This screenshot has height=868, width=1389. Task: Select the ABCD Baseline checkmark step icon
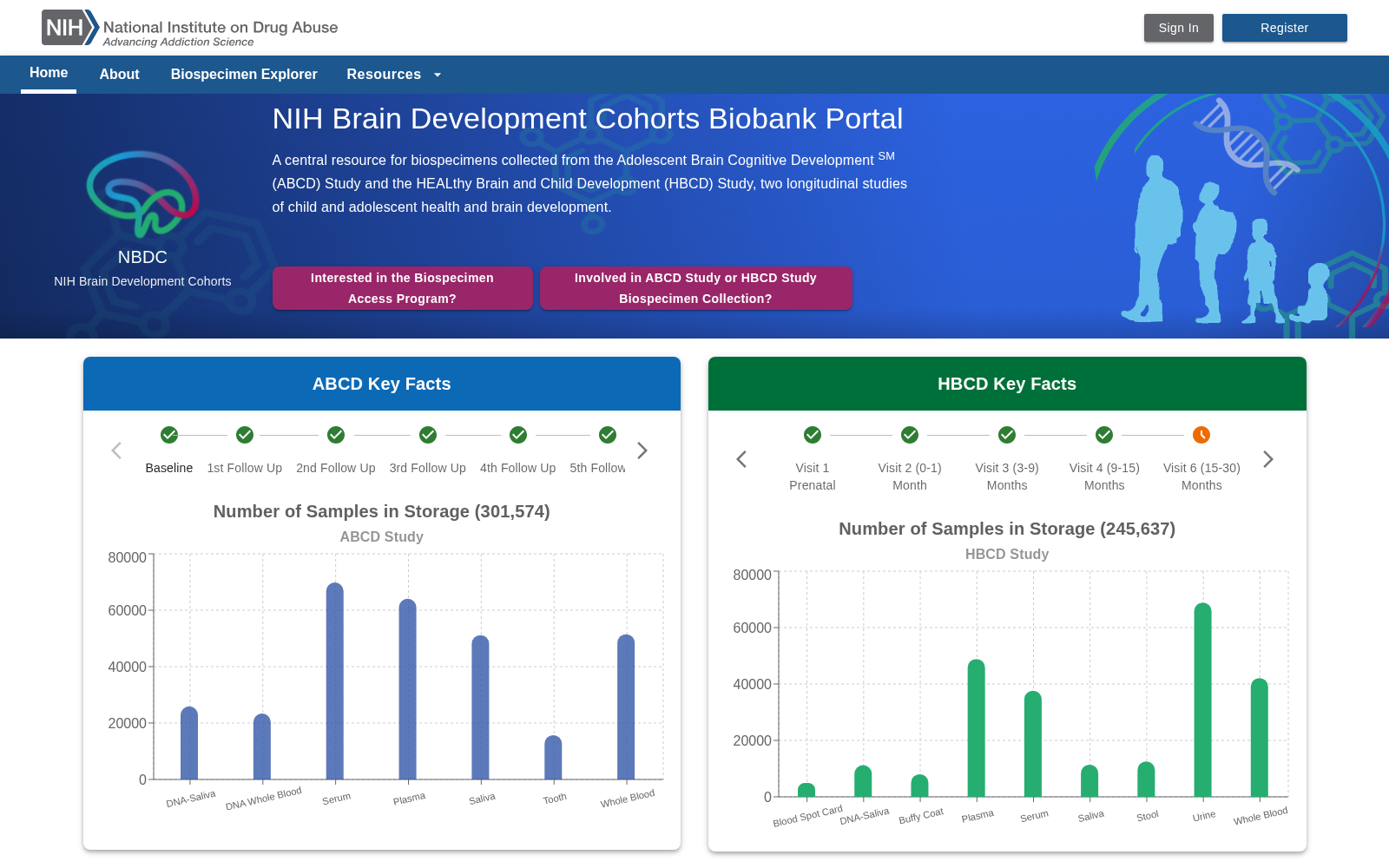point(169,435)
